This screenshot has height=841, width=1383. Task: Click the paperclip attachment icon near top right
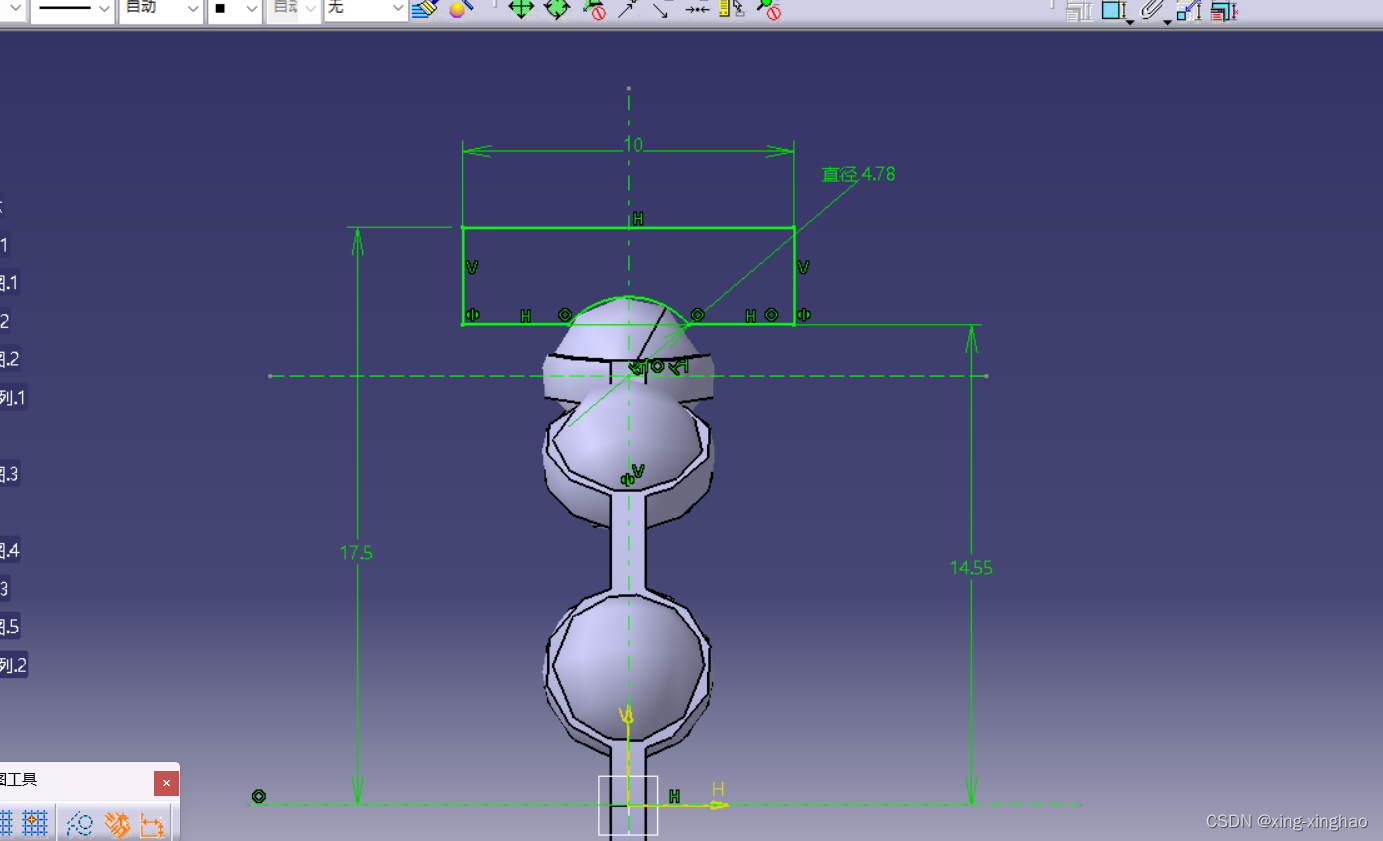tap(1151, 11)
